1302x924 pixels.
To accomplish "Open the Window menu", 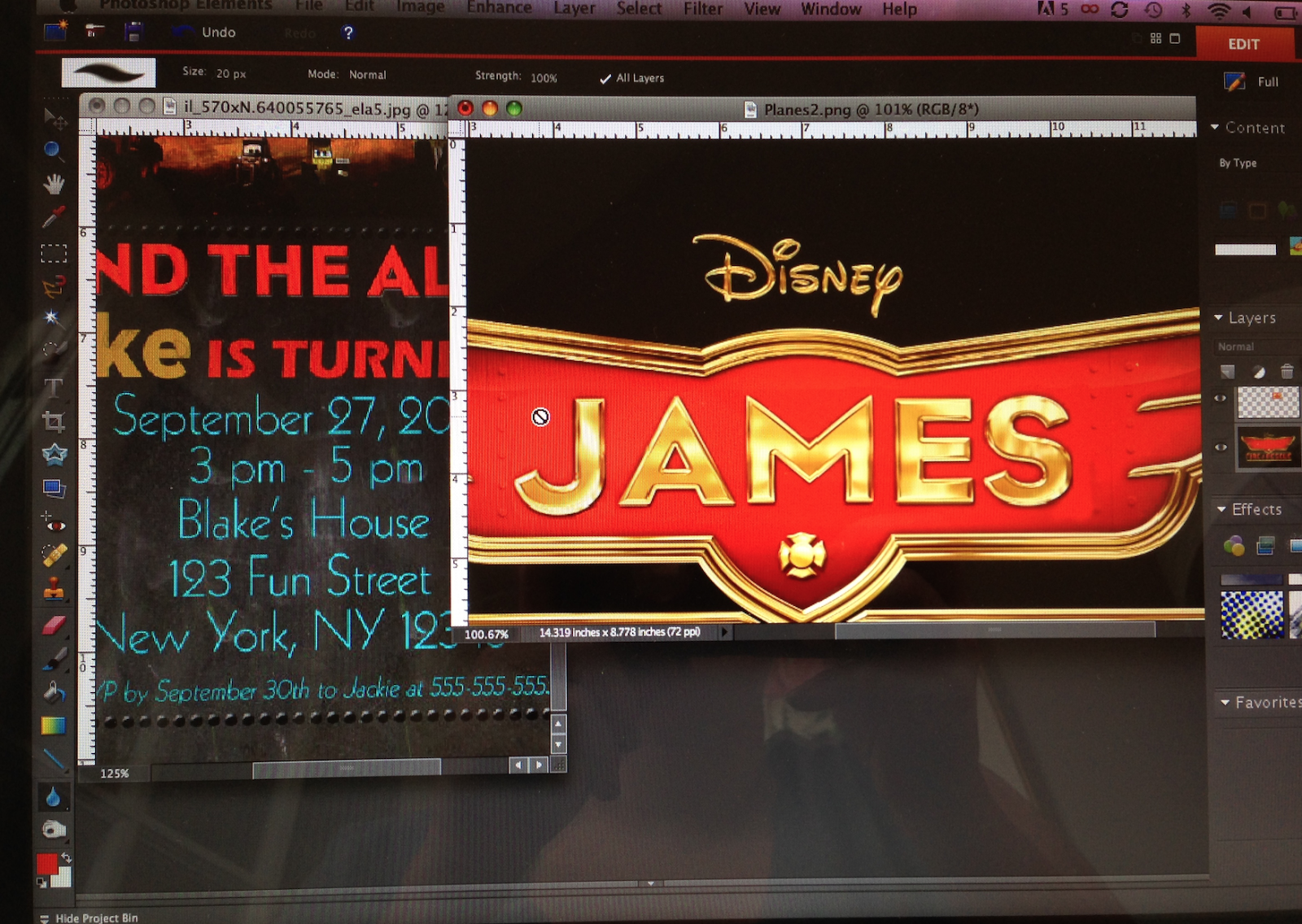I will [831, 9].
